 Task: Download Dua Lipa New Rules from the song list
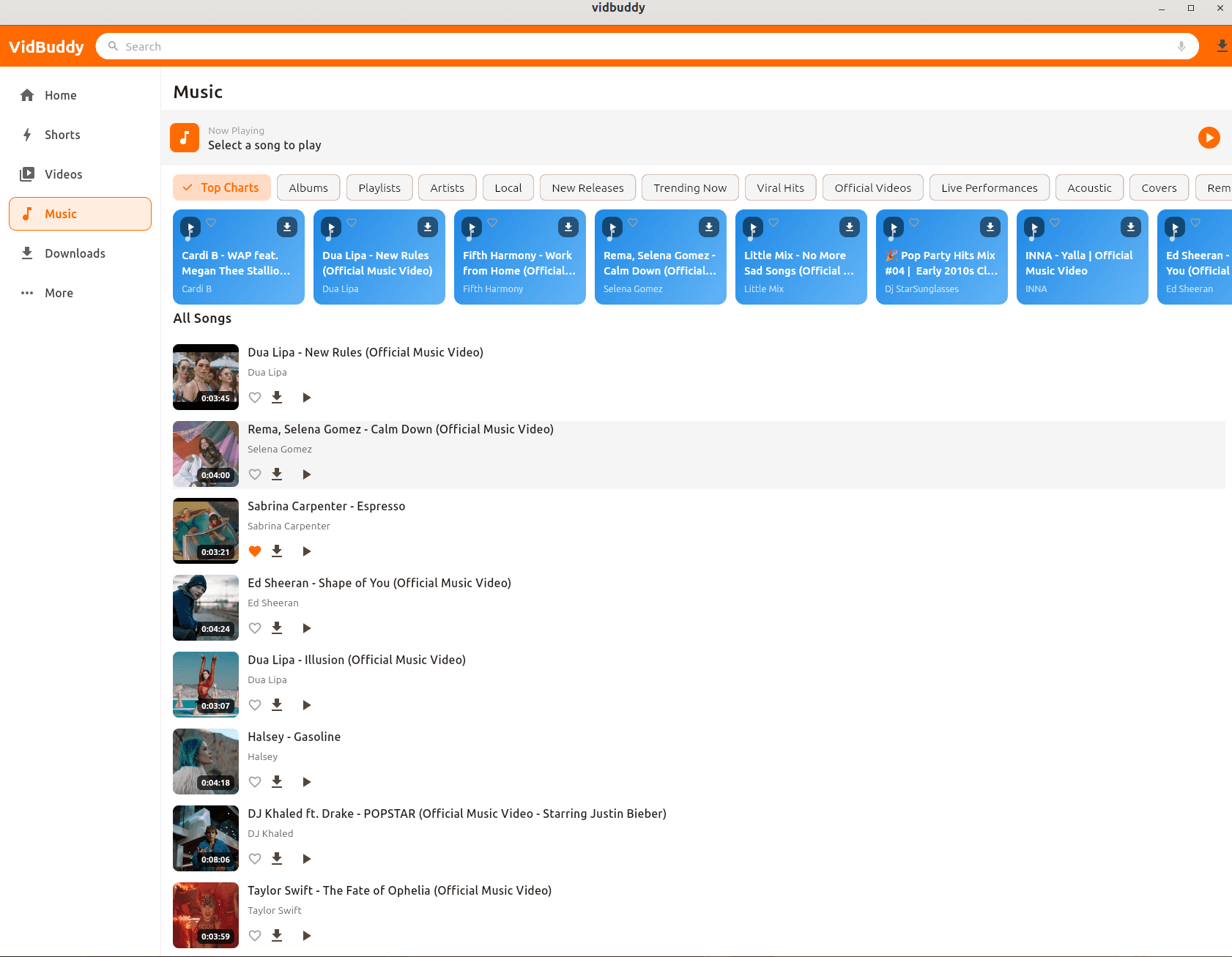coord(277,397)
